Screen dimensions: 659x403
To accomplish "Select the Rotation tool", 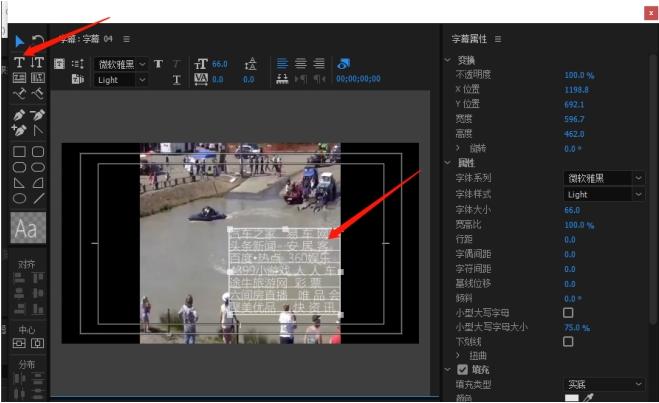I will tap(38, 41).
